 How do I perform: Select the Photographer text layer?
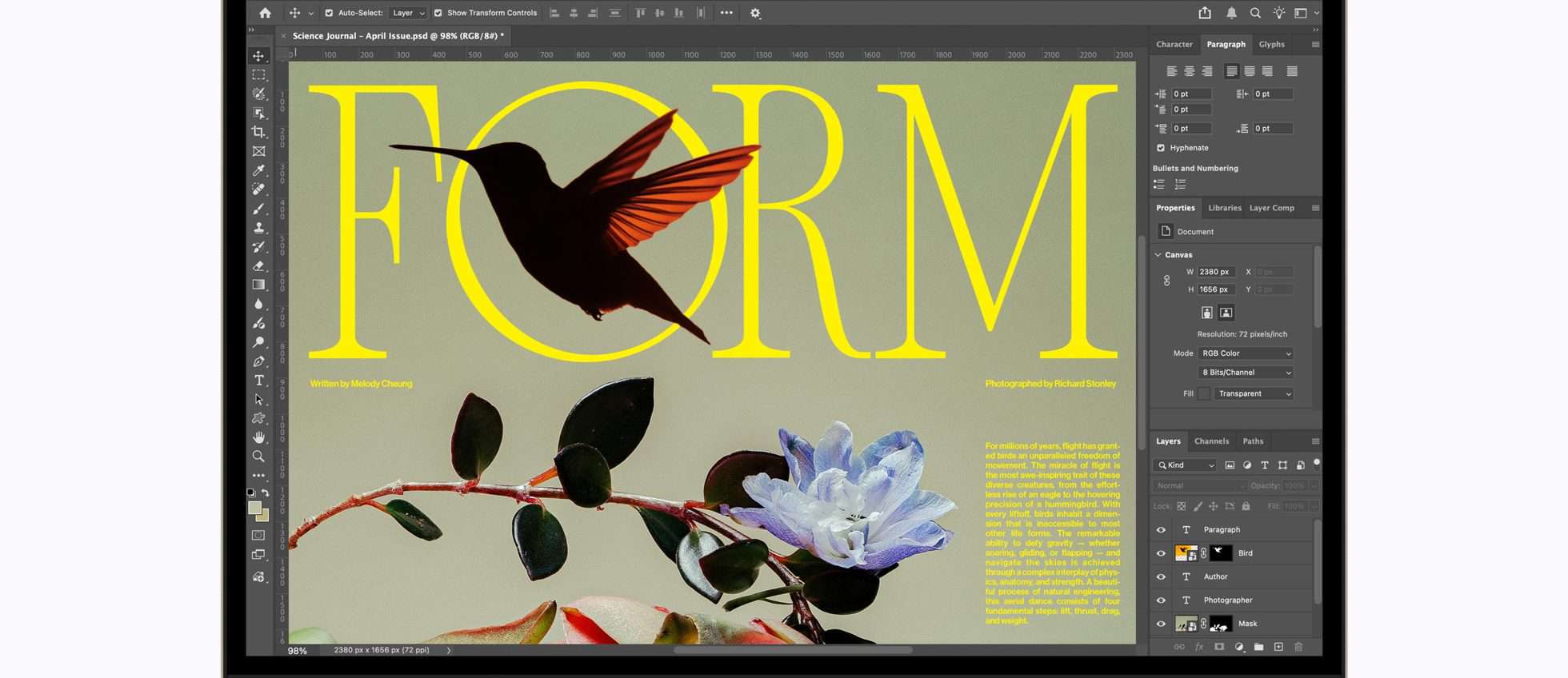pos(1228,600)
